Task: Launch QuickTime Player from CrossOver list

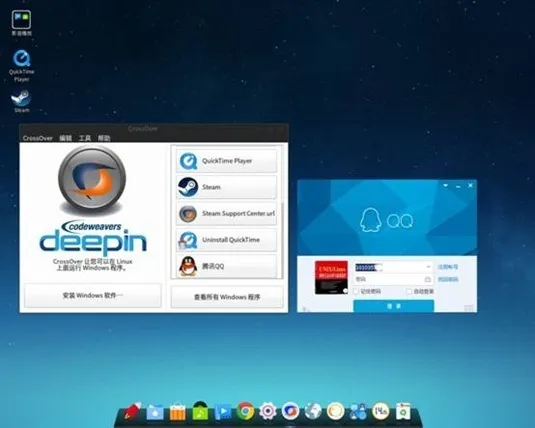Action: coord(226,161)
